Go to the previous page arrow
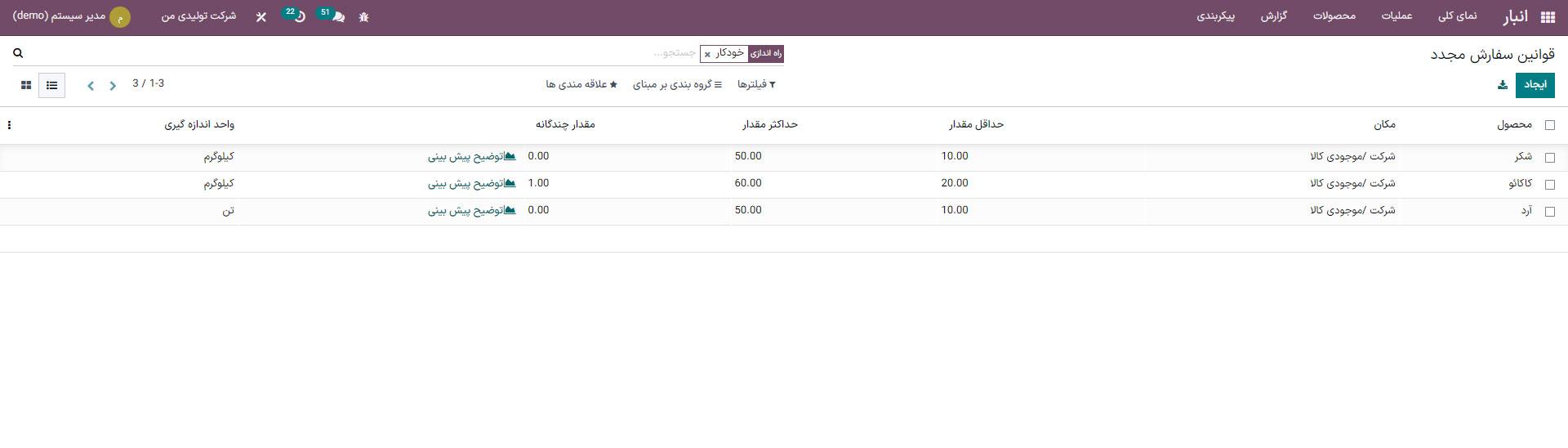The image size is (1568, 448). [x=114, y=86]
